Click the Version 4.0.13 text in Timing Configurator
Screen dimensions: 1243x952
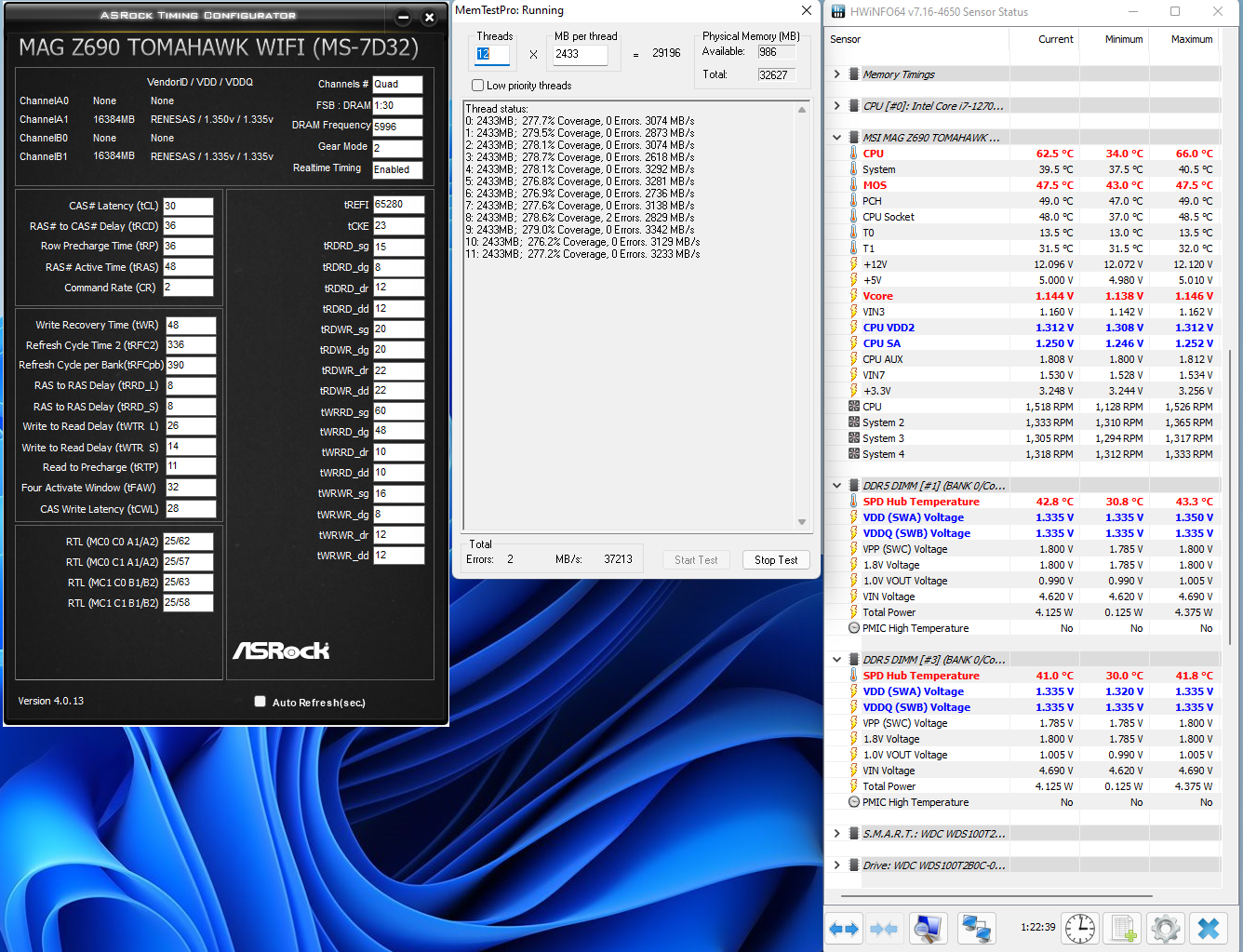(x=51, y=702)
